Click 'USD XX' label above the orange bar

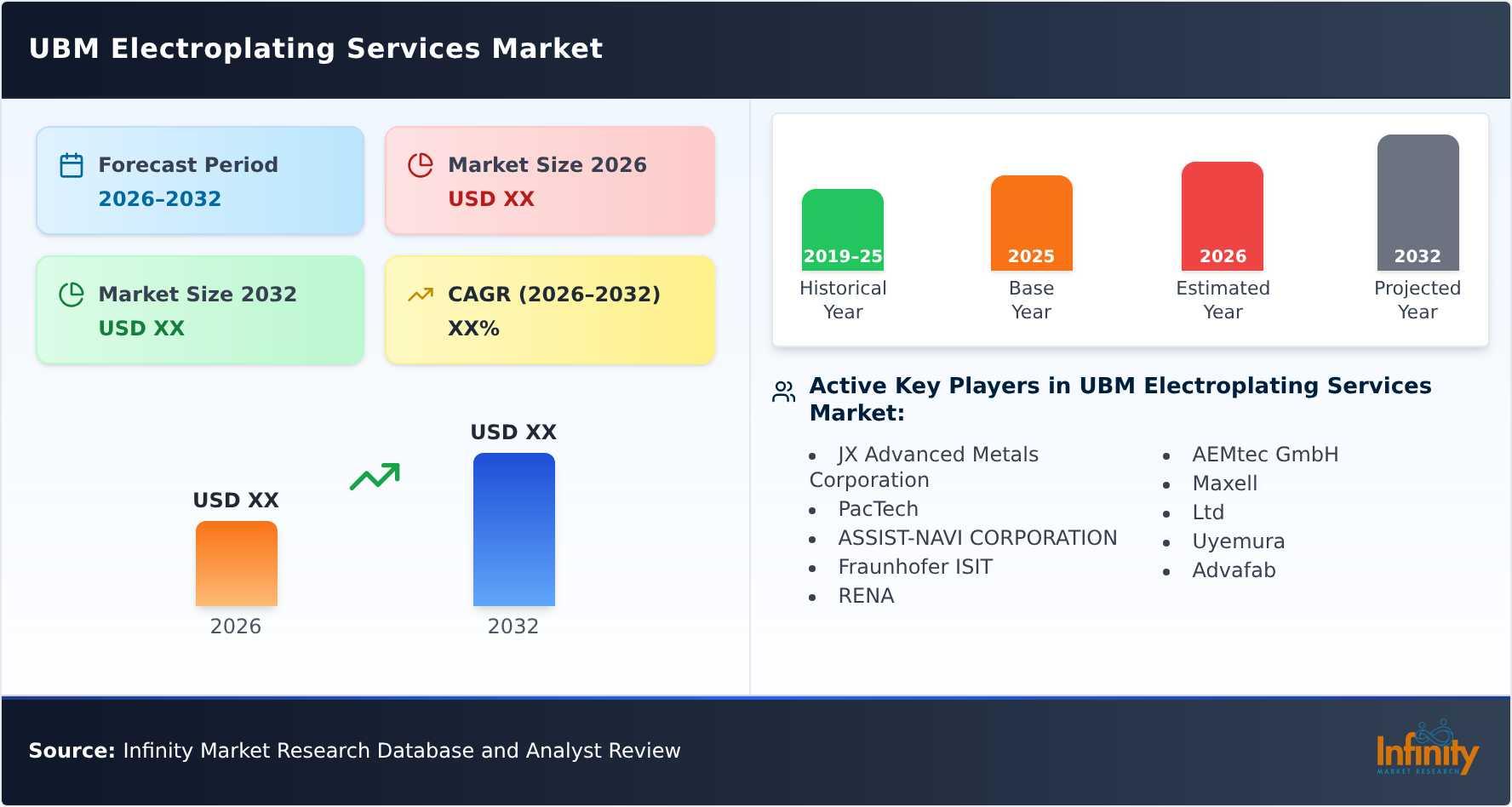[236, 501]
